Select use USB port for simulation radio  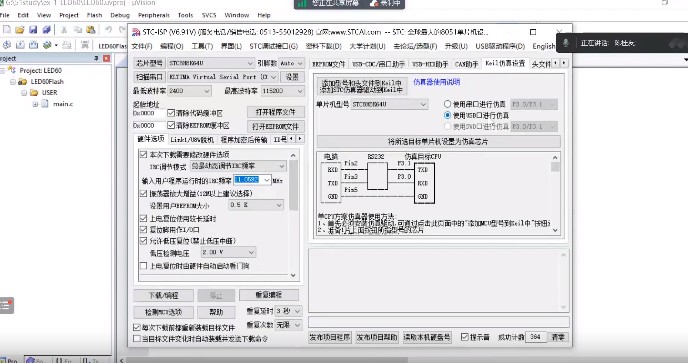[447, 115]
